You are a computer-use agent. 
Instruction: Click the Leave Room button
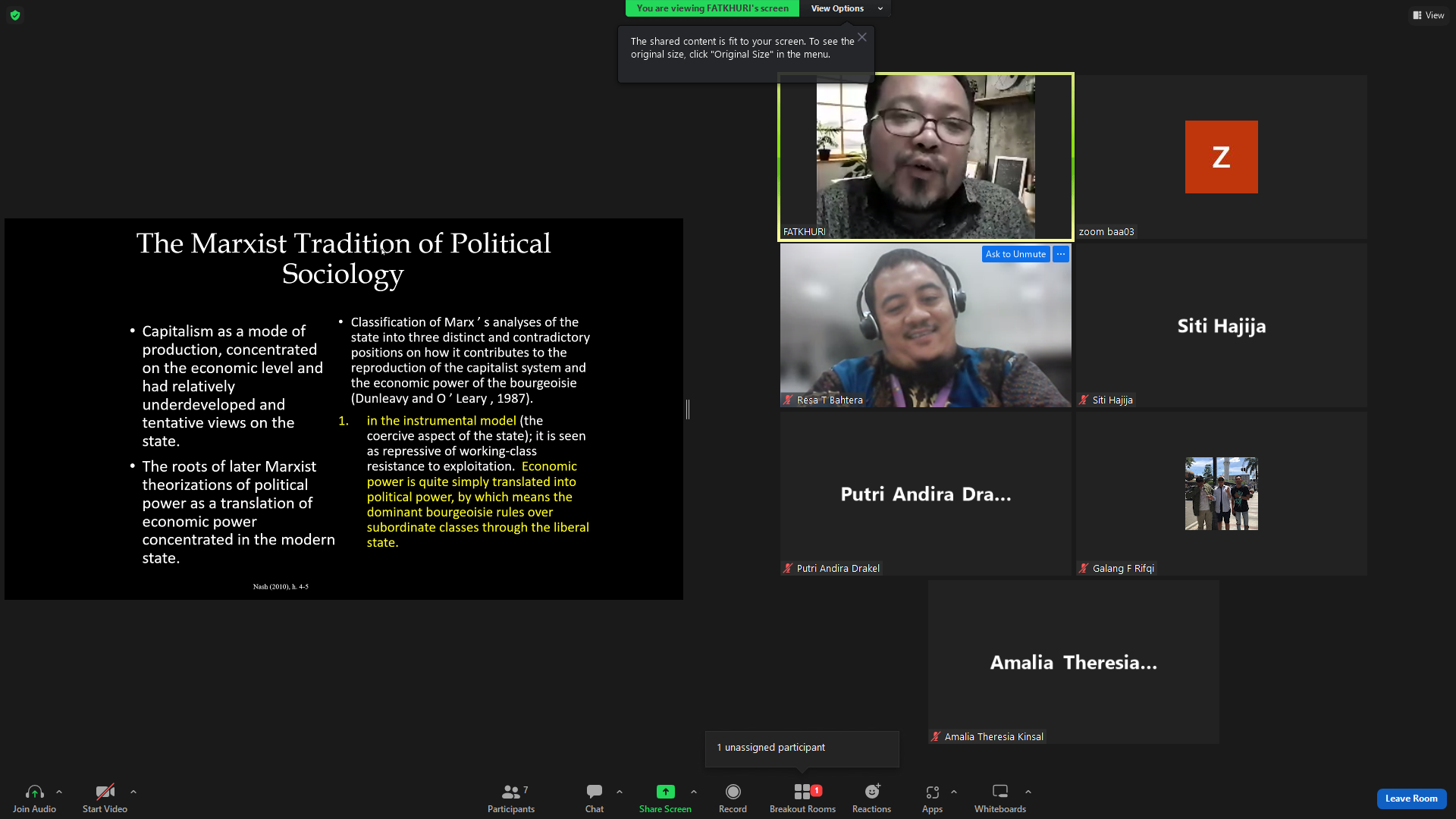[x=1411, y=799]
